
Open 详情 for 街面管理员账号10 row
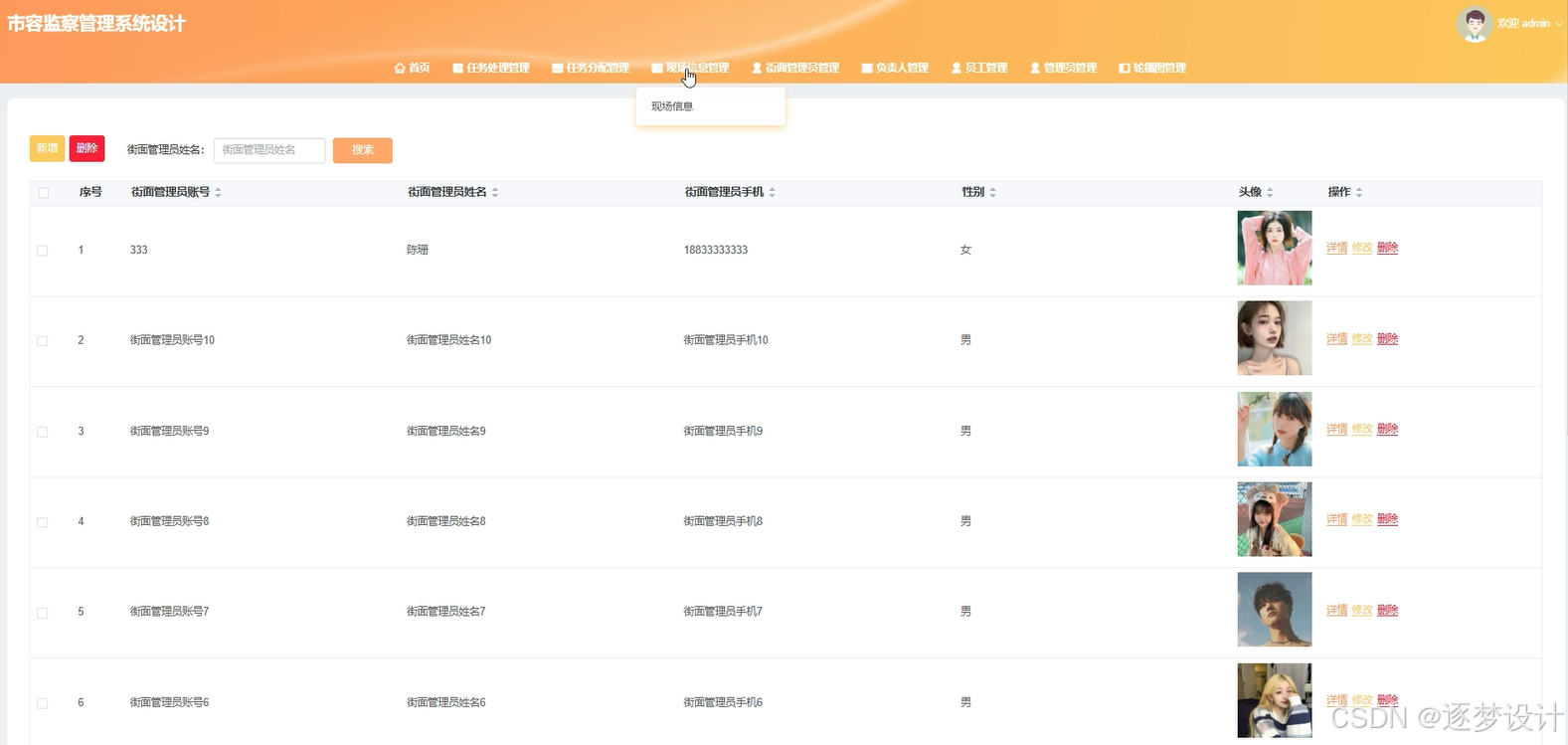(x=1337, y=339)
